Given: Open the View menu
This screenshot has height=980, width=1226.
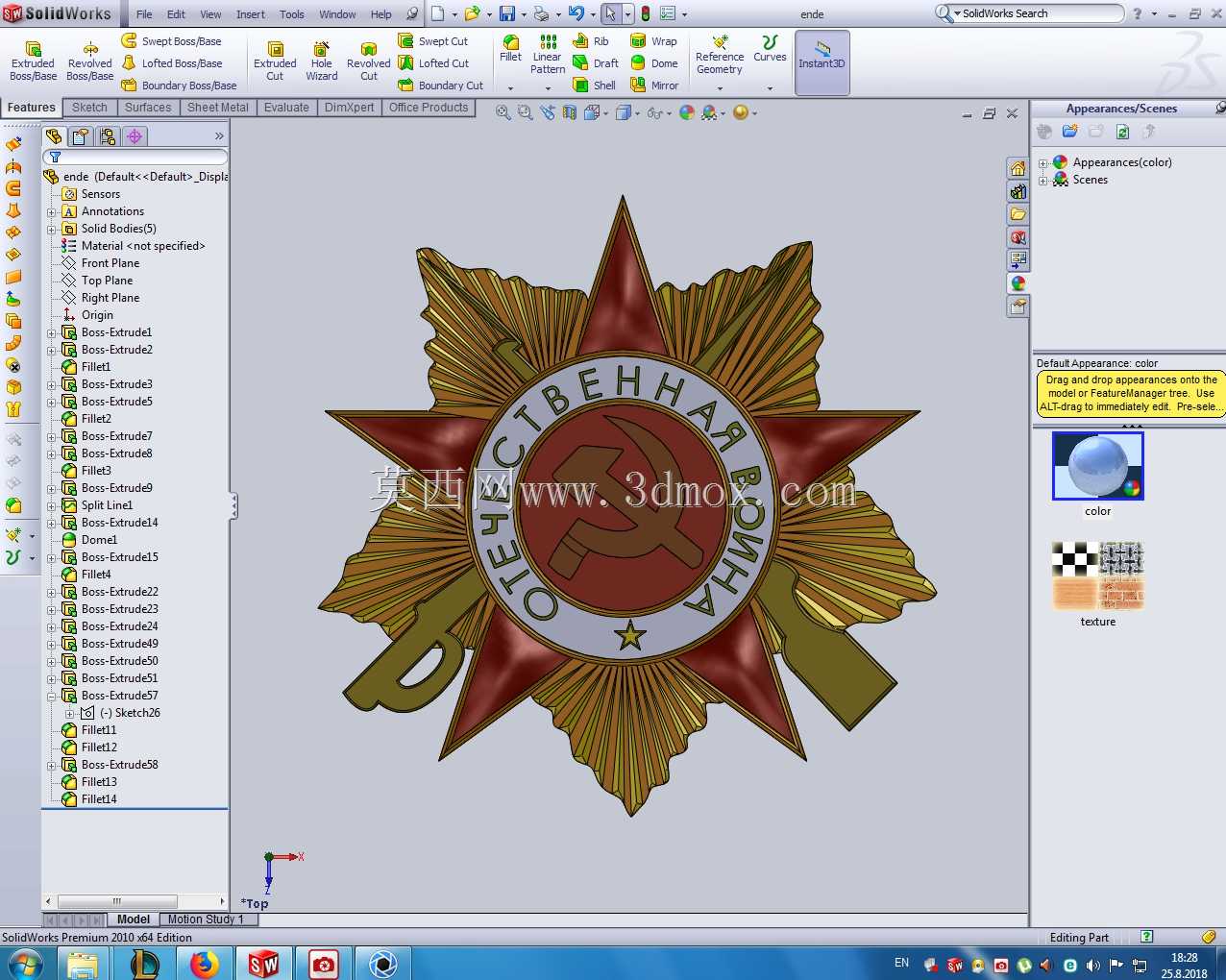Looking at the screenshot, I should [210, 14].
